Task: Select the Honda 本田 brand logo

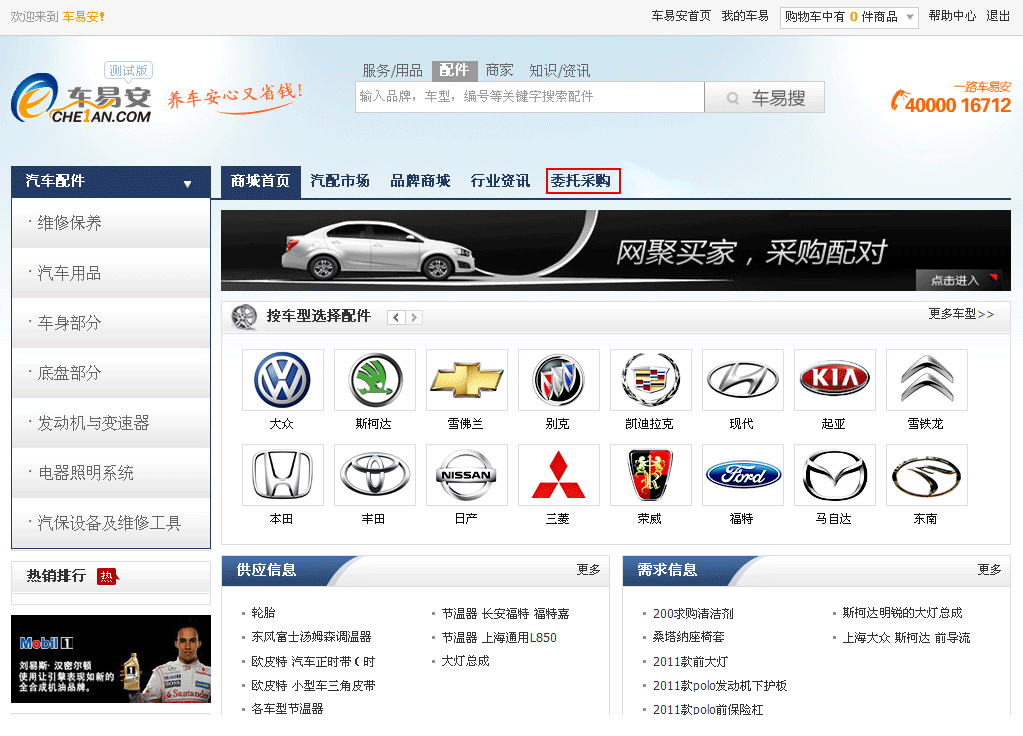Action: tap(282, 475)
